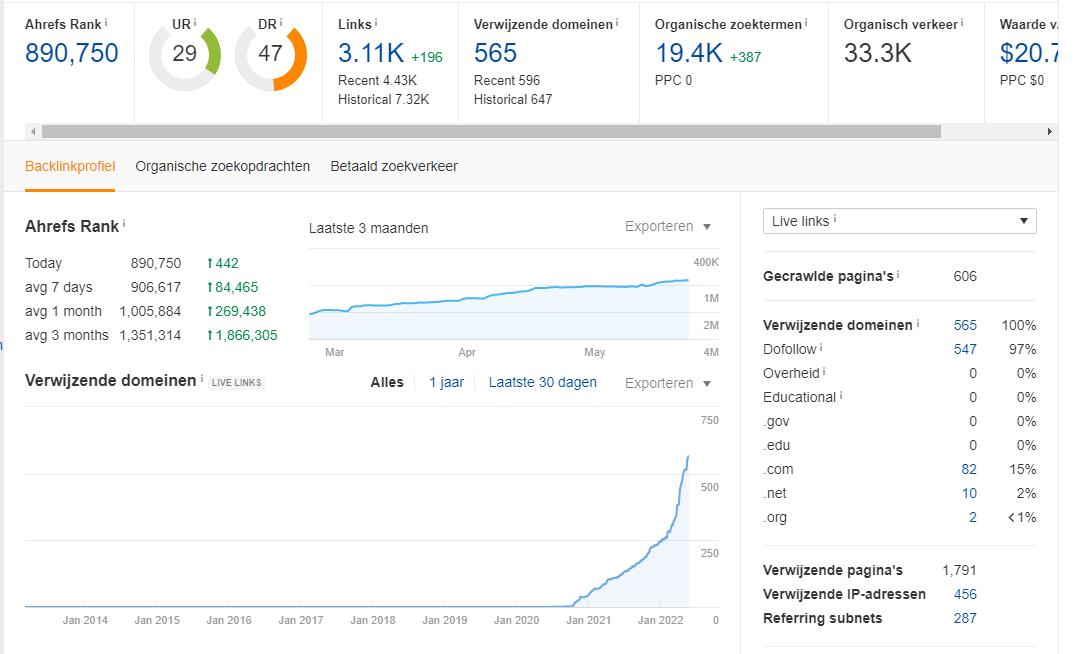Click info icon beside Verwijzende domeinen chart title
The image size is (1076, 654).
click(x=202, y=378)
